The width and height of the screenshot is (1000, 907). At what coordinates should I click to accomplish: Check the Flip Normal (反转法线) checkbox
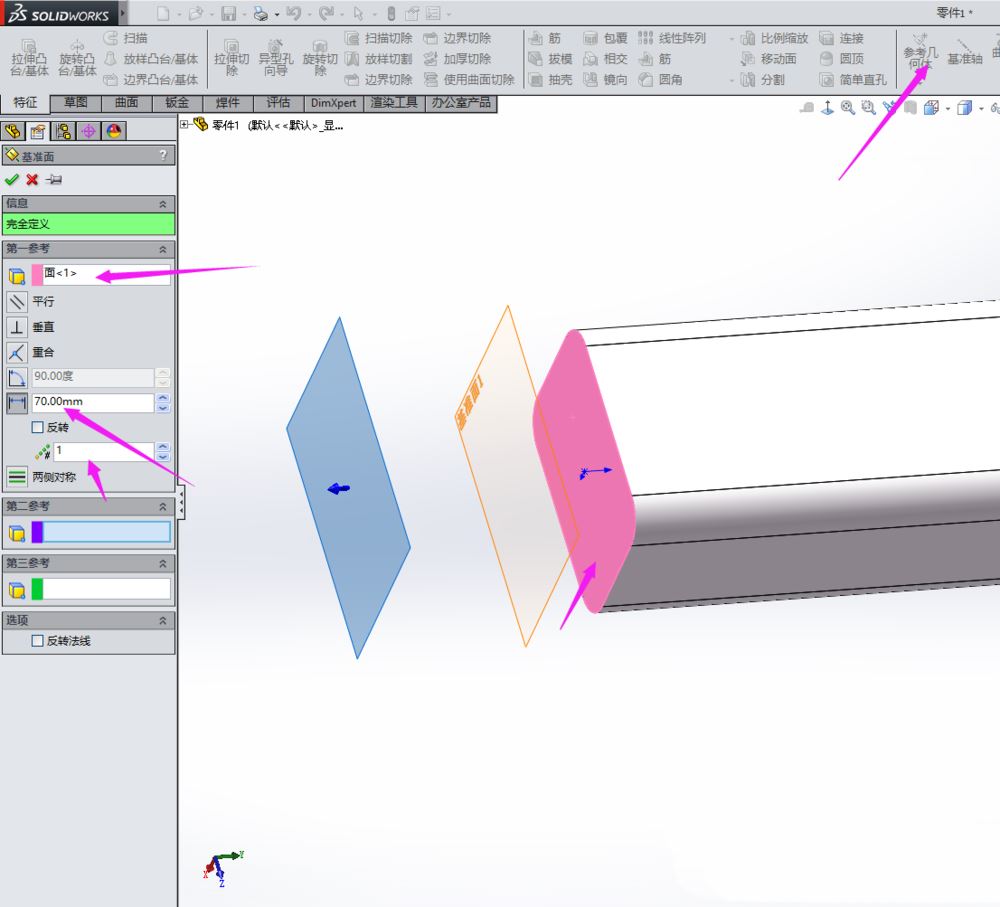pos(38,641)
